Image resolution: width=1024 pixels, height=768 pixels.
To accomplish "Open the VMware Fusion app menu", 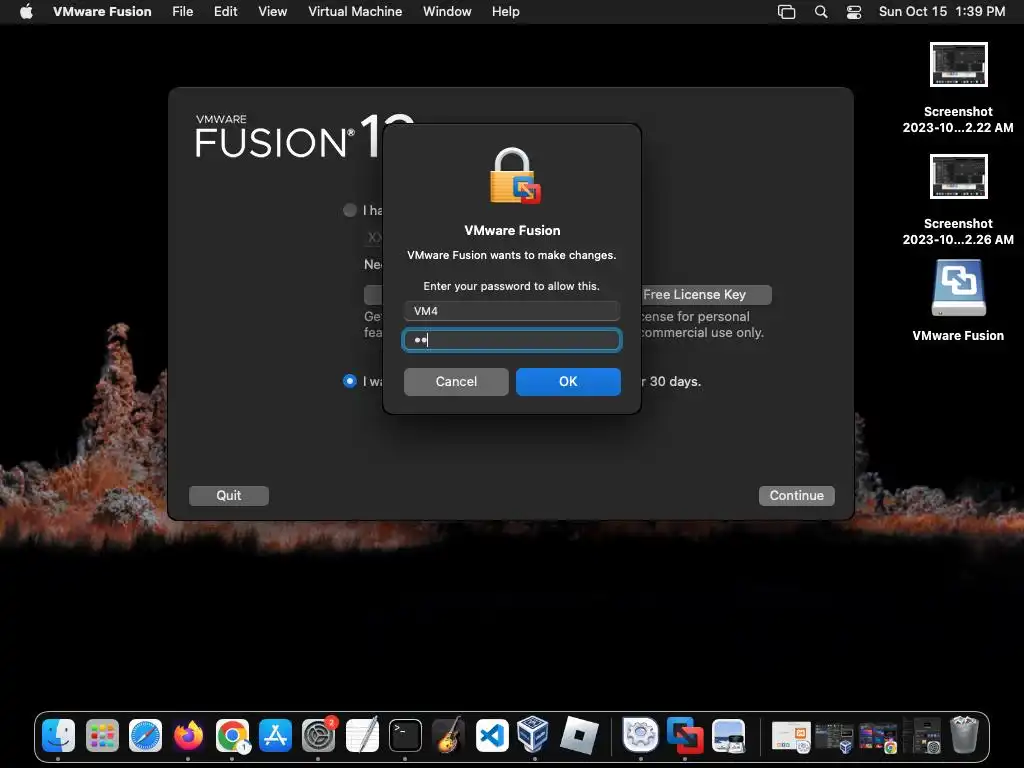I will pyautogui.click(x=102, y=11).
